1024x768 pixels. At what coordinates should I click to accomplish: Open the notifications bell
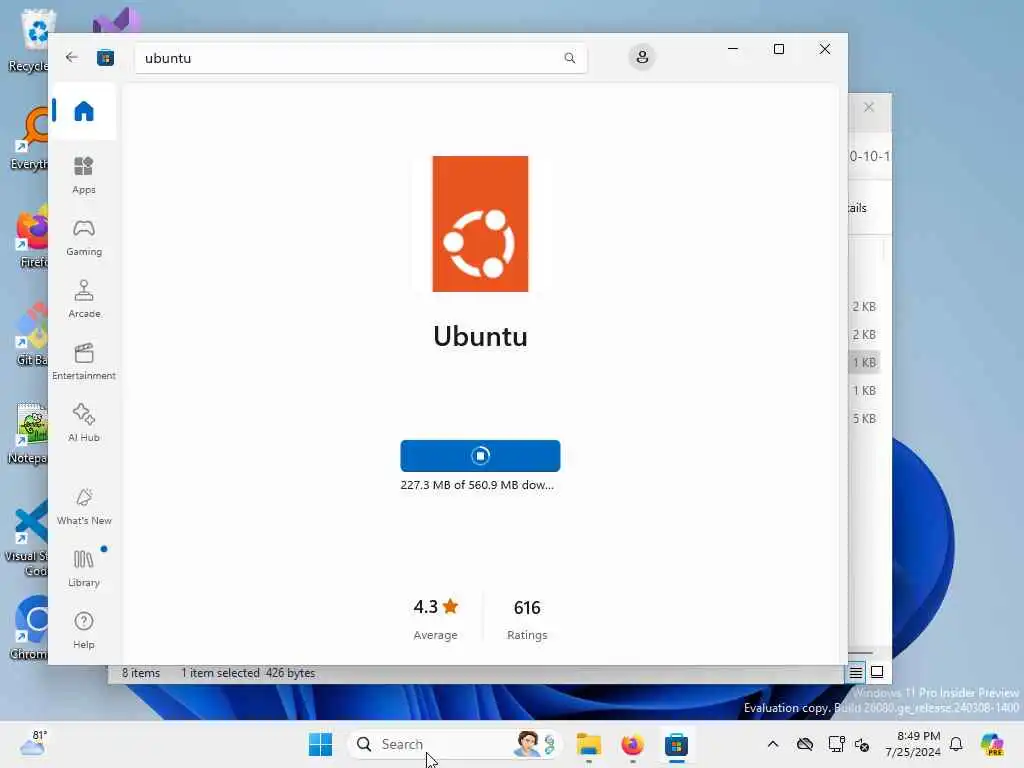(x=956, y=744)
